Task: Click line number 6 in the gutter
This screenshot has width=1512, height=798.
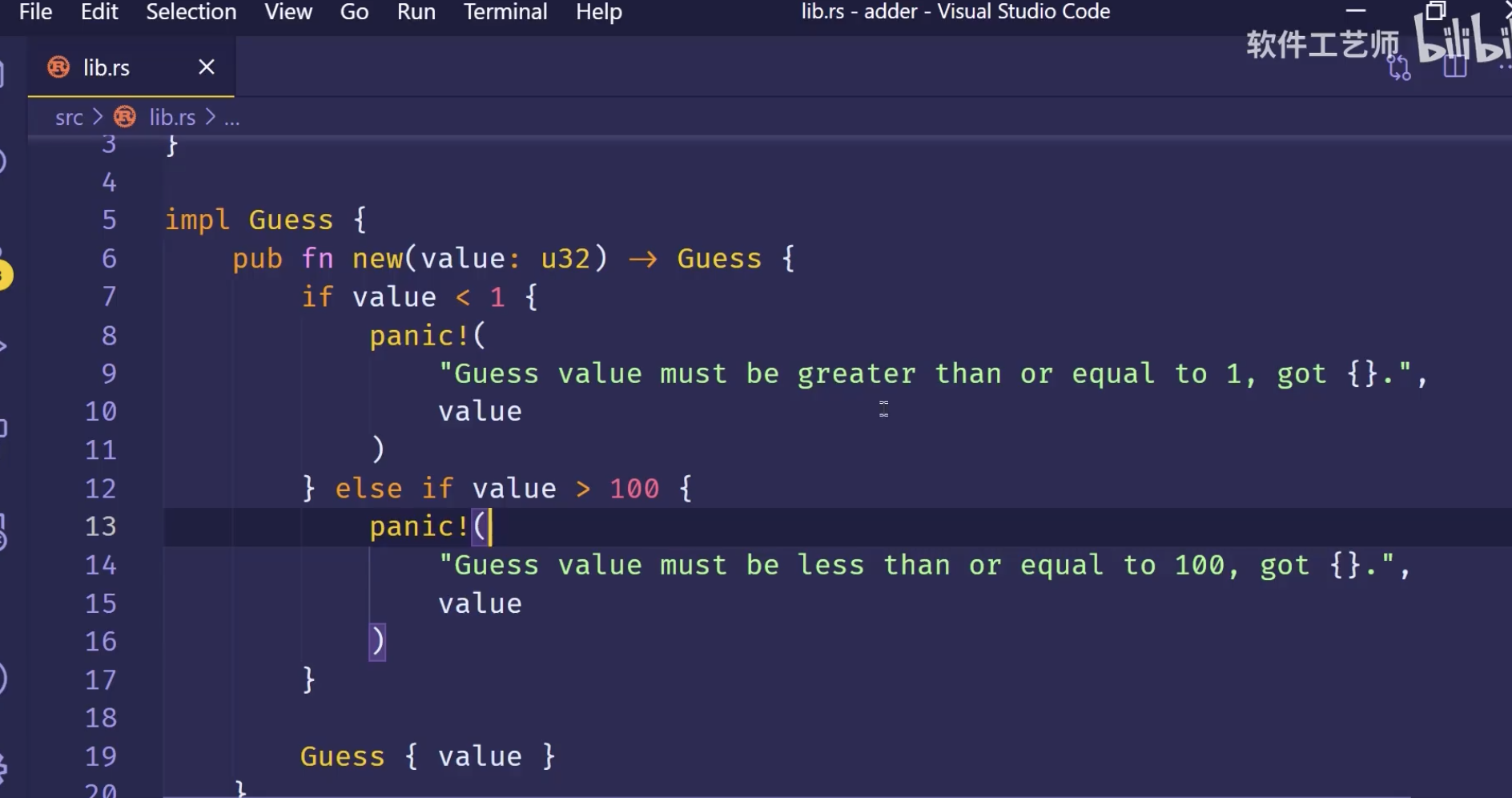Action: pos(109,259)
